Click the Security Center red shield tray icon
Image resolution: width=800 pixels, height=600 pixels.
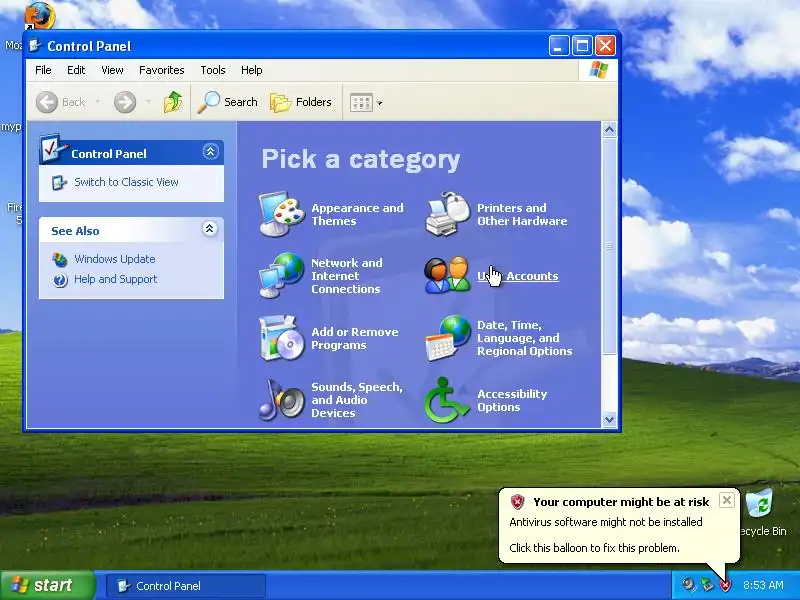pyautogui.click(x=725, y=585)
